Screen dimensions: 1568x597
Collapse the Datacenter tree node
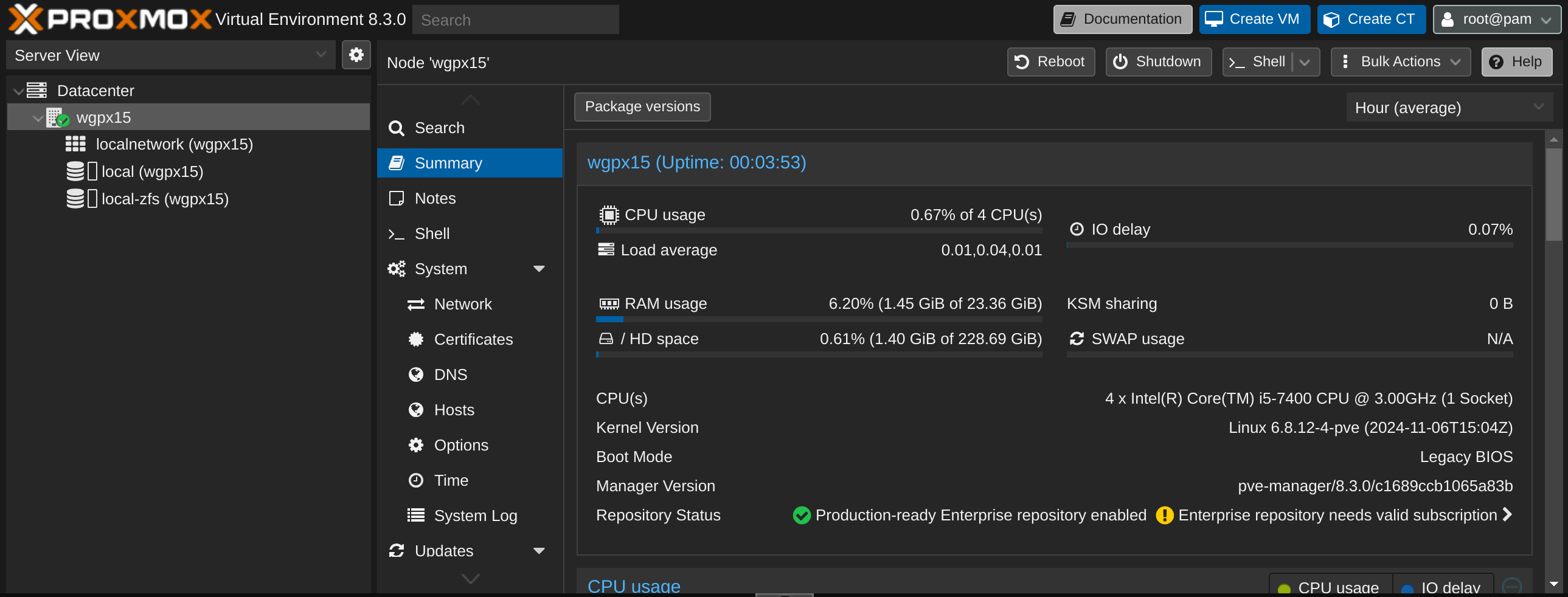[18, 91]
